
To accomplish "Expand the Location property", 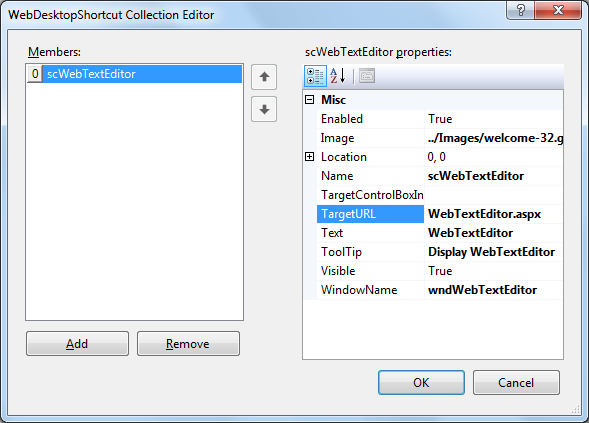I will [310, 157].
